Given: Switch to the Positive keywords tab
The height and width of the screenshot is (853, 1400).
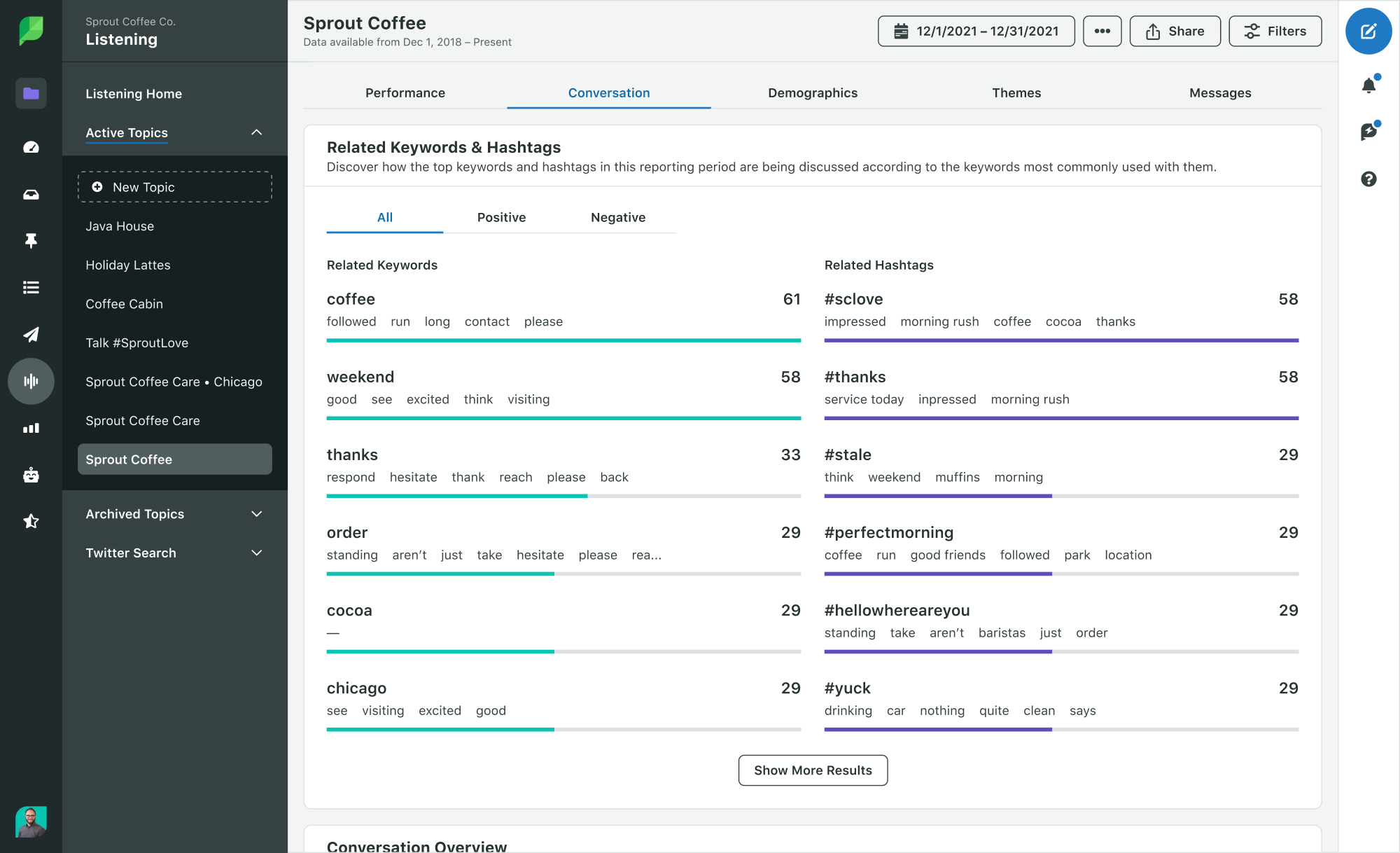Looking at the screenshot, I should click(501, 217).
